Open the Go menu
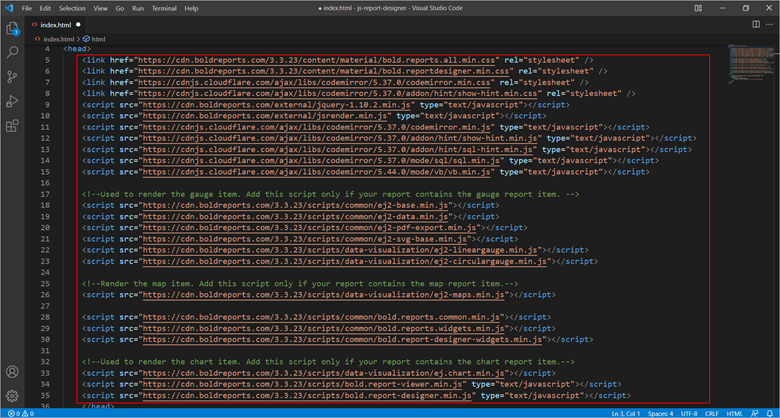Viewport: 780px width, 418px height. (x=120, y=8)
